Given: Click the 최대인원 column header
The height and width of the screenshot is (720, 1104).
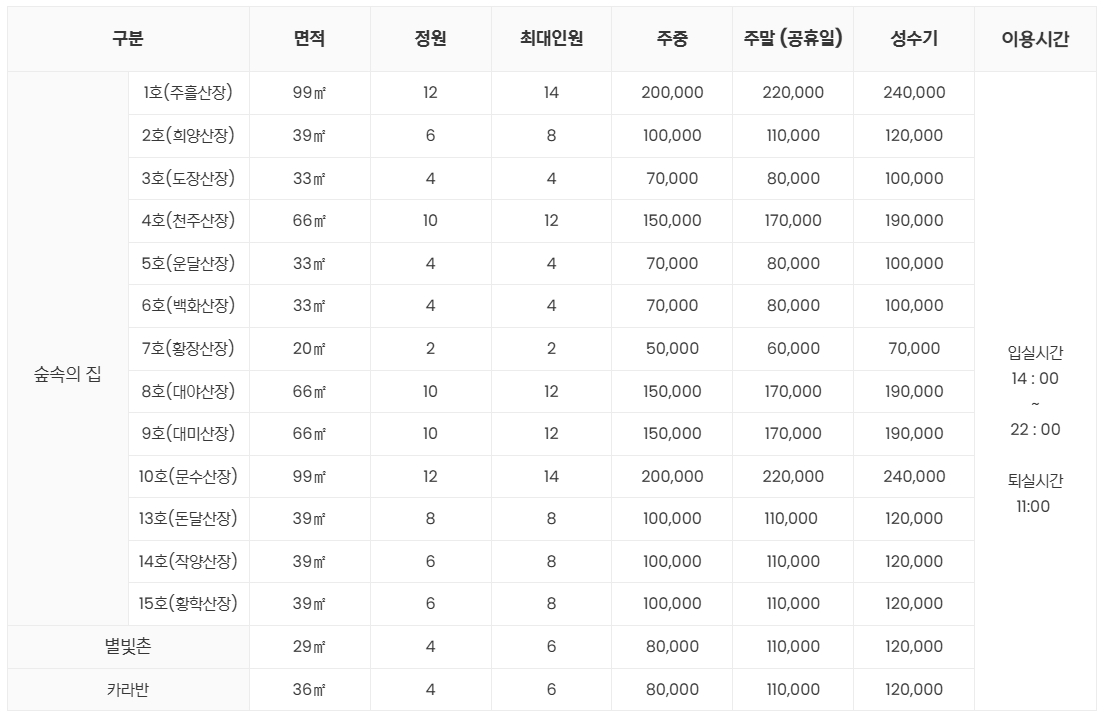Looking at the screenshot, I should (x=551, y=39).
